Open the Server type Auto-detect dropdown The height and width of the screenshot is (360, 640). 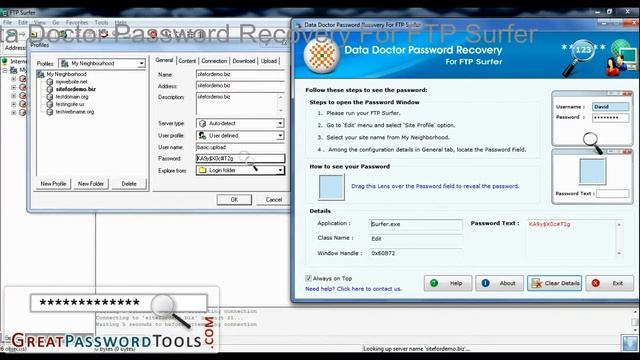[x=240, y=123]
